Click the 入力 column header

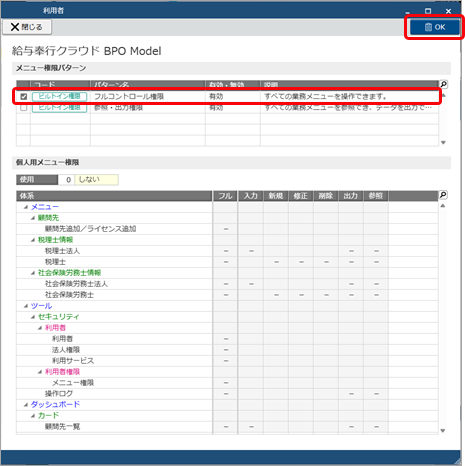click(251, 196)
